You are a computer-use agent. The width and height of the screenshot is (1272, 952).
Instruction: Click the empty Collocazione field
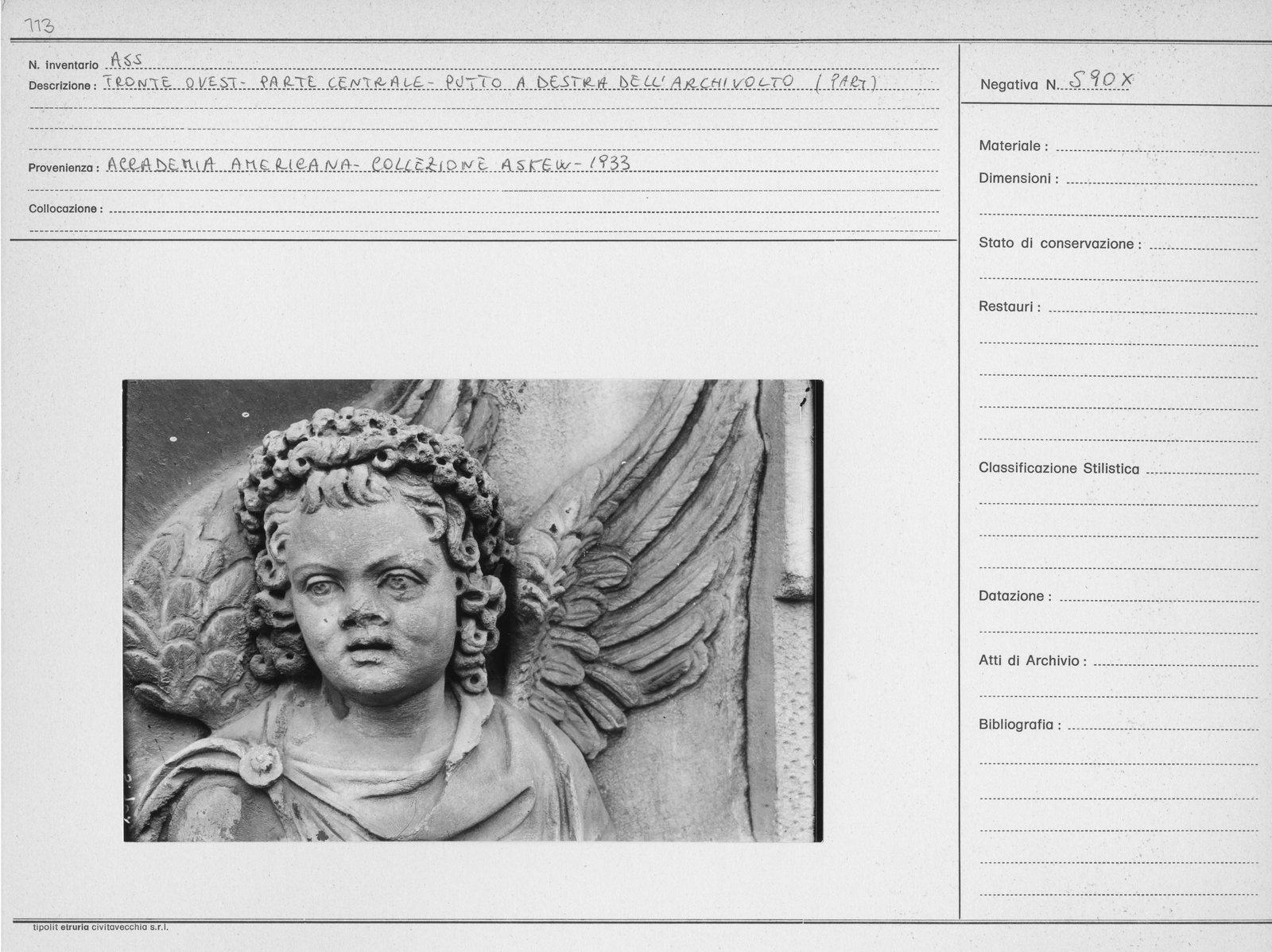pos(522,209)
